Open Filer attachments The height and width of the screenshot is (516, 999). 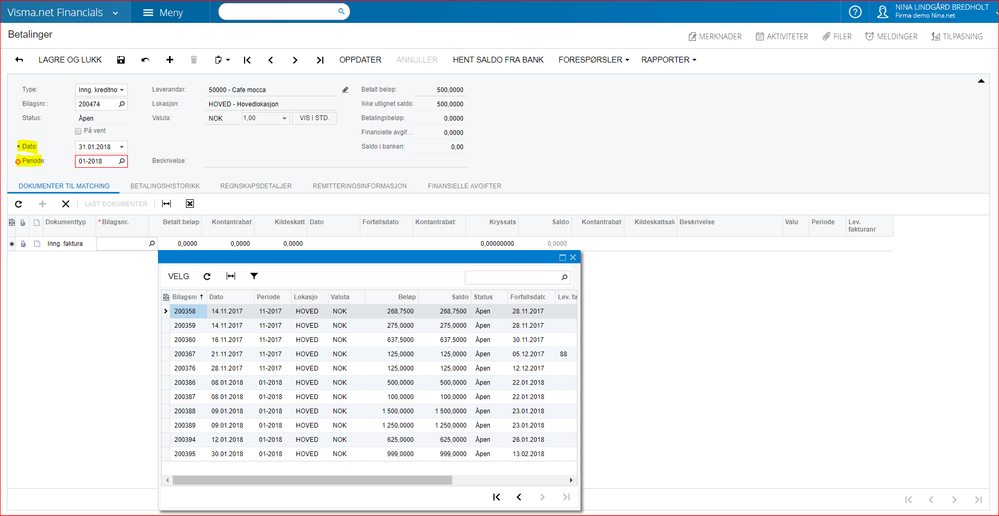(x=837, y=36)
